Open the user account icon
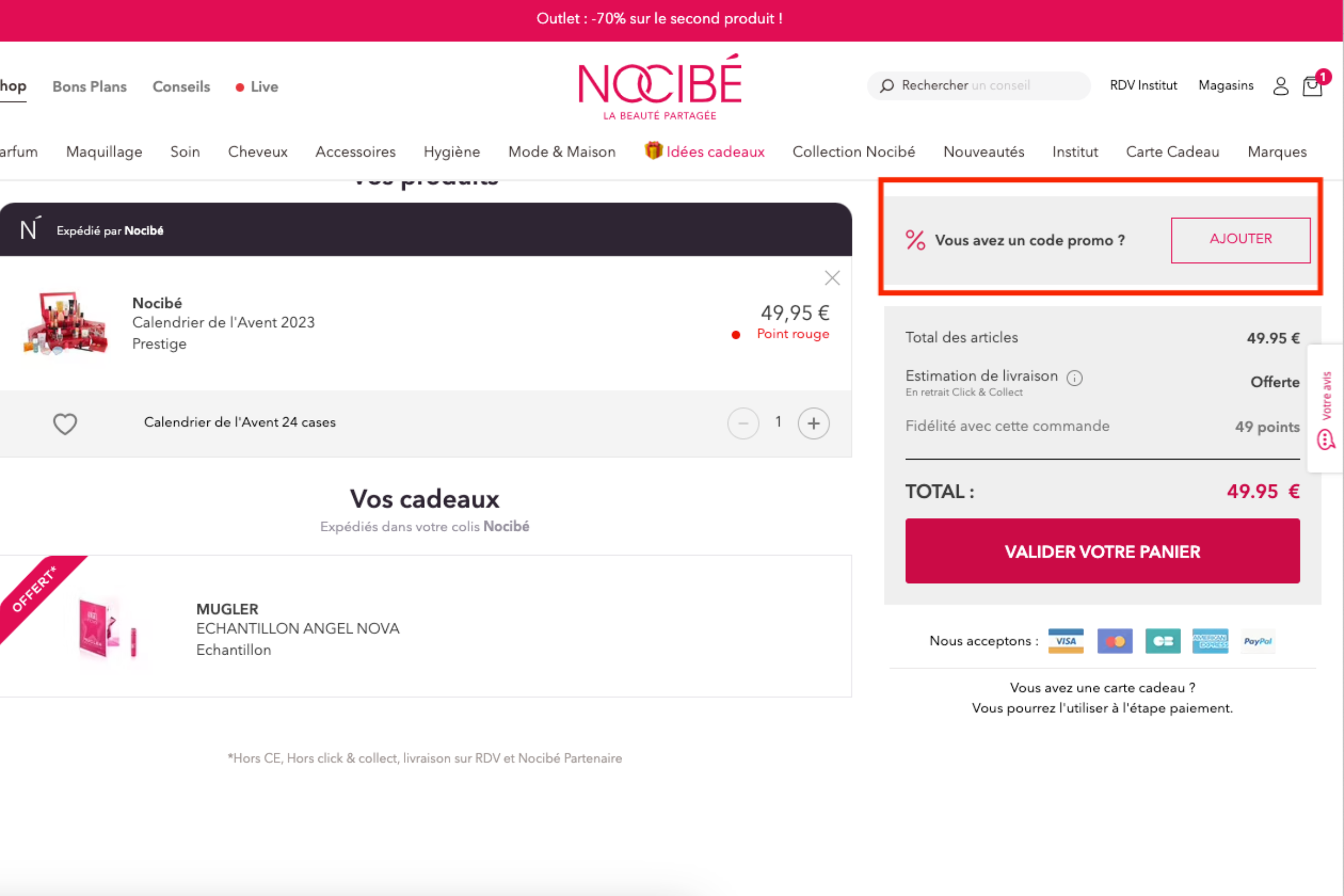This screenshot has height=896, width=1344. (x=1281, y=86)
